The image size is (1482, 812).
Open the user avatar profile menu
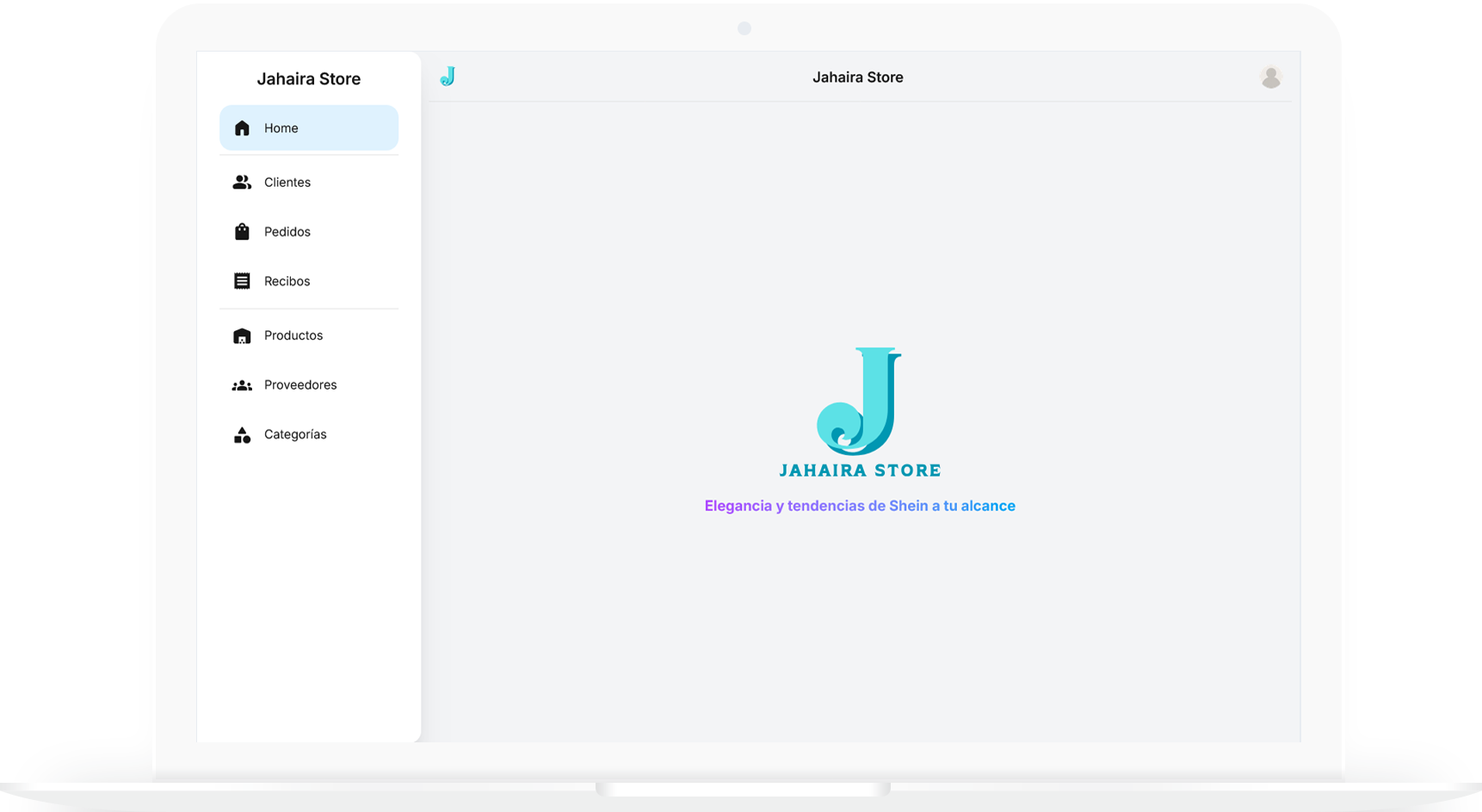[x=1270, y=77]
